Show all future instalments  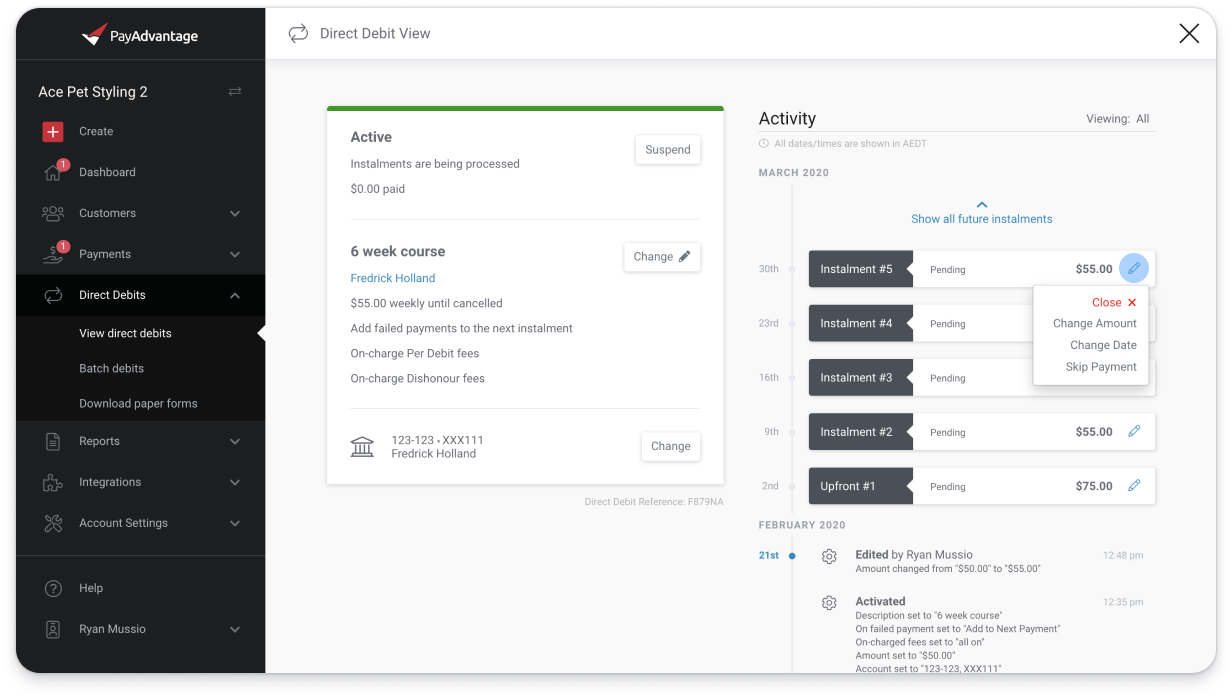[x=981, y=218]
